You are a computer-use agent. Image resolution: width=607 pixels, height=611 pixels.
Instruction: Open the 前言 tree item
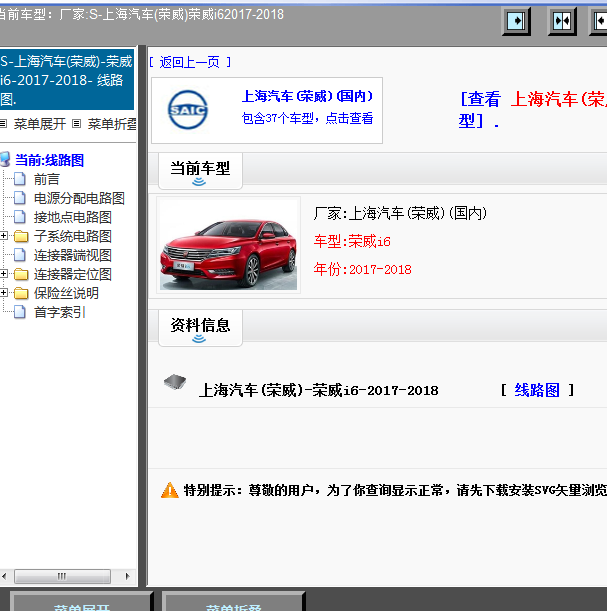[x=47, y=179]
